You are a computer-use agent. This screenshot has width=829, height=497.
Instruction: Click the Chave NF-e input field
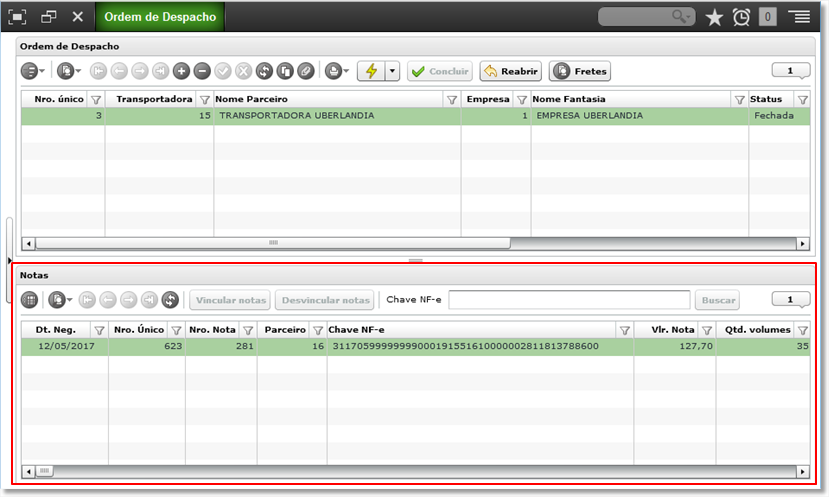569,300
